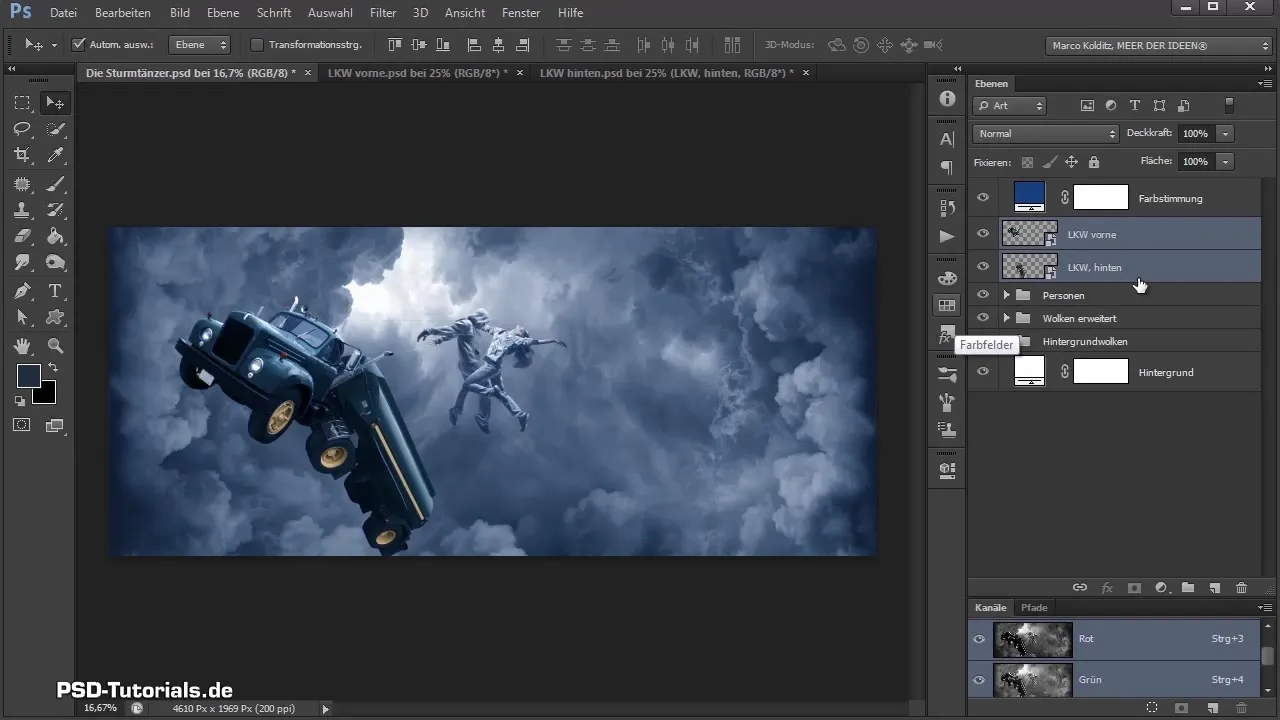Open the Filter menu

(383, 13)
